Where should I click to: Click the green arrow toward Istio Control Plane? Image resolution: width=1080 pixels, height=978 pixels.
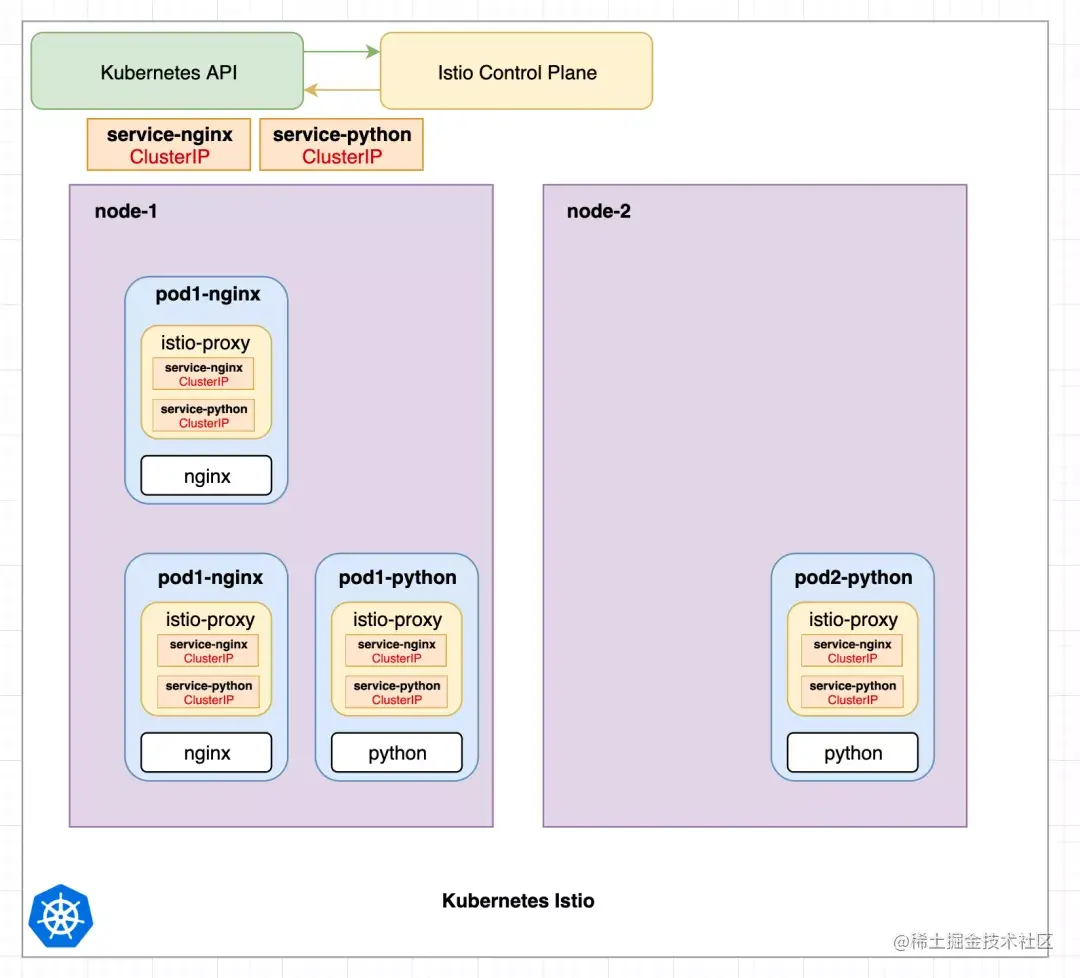pos(342,52)
